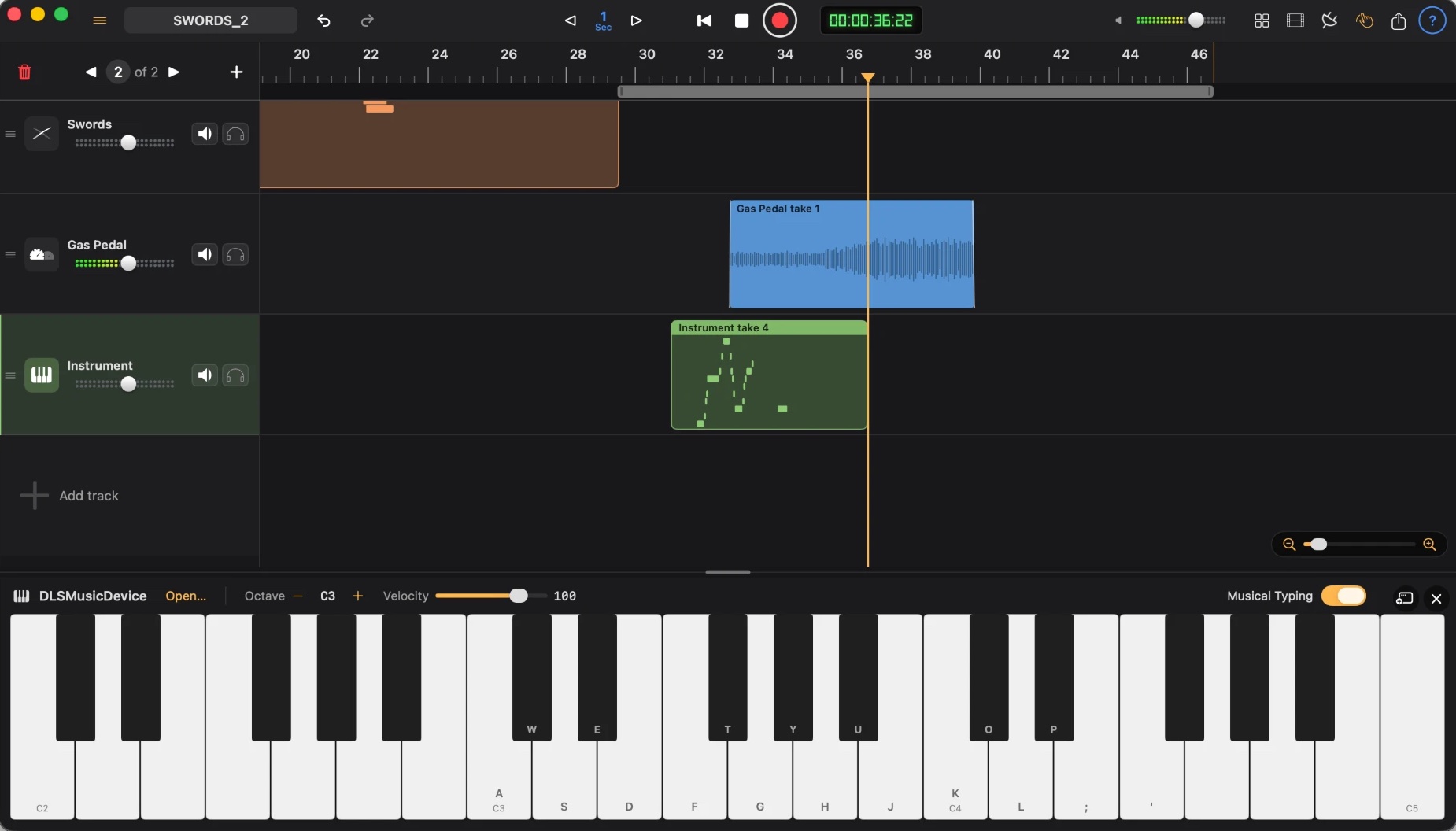Select the Instrument take 4 clip
This screenshot has width=1456, height=831.
coord(769,375)
